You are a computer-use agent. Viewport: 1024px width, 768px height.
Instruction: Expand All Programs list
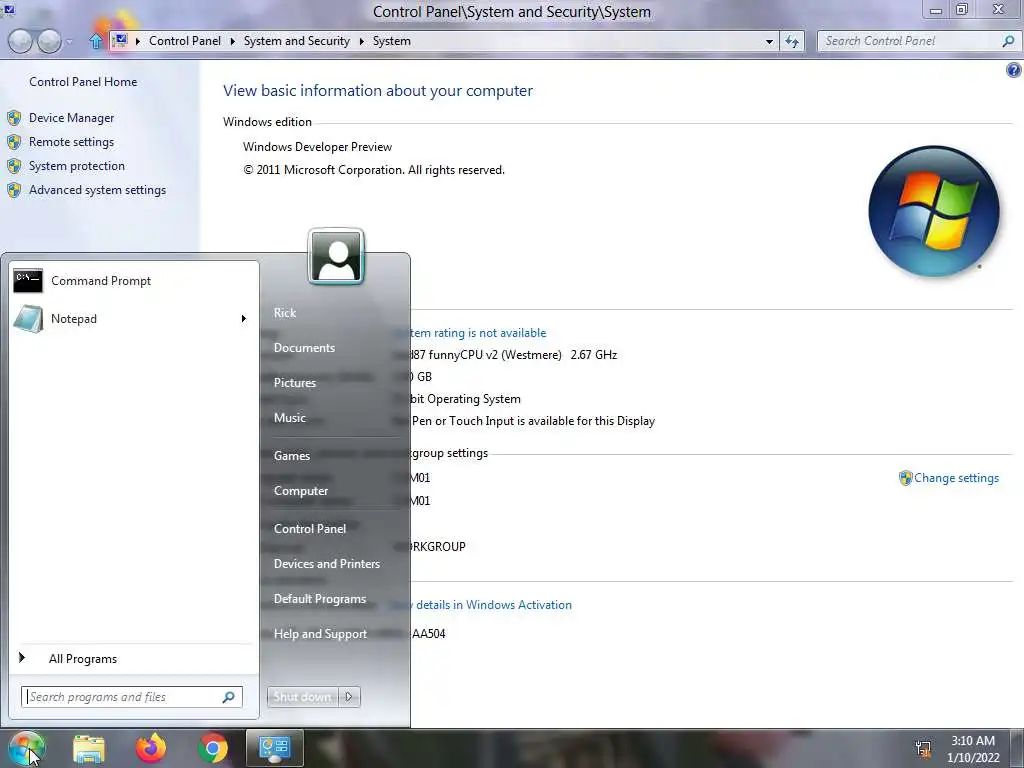(x=82, y=659)
